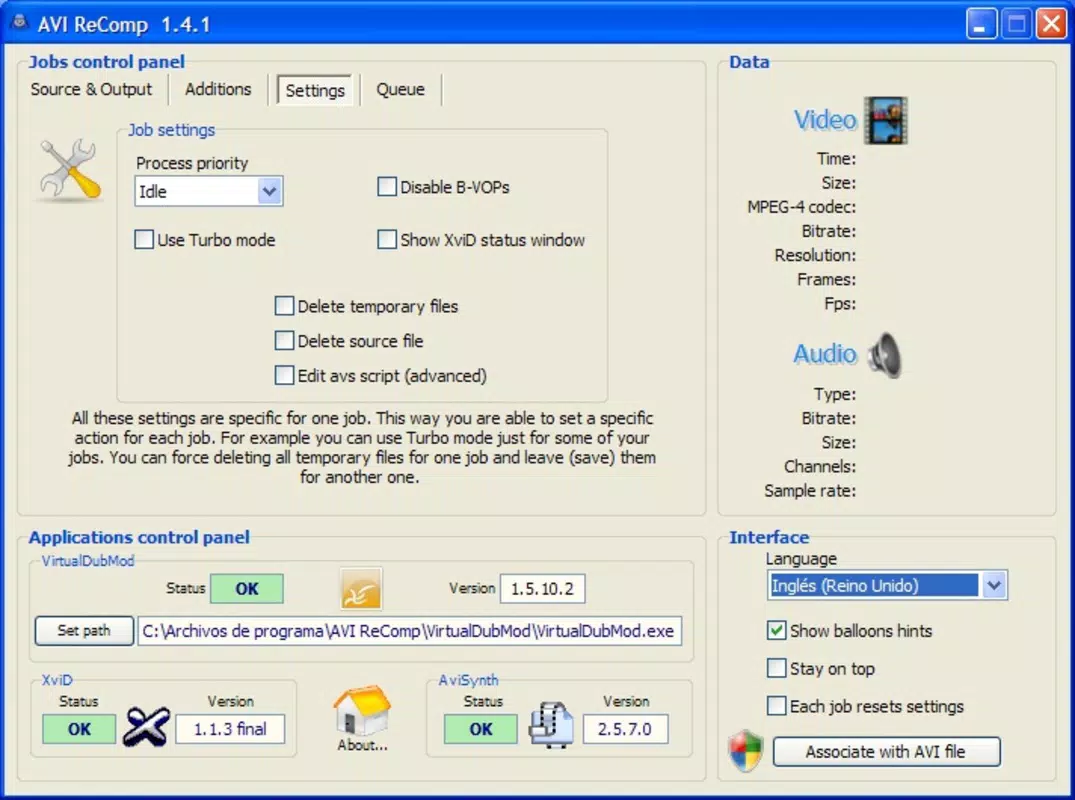1075x800 pixels.
Task: Click the VirtualDubMod path input field
Action: coord(409,631)
